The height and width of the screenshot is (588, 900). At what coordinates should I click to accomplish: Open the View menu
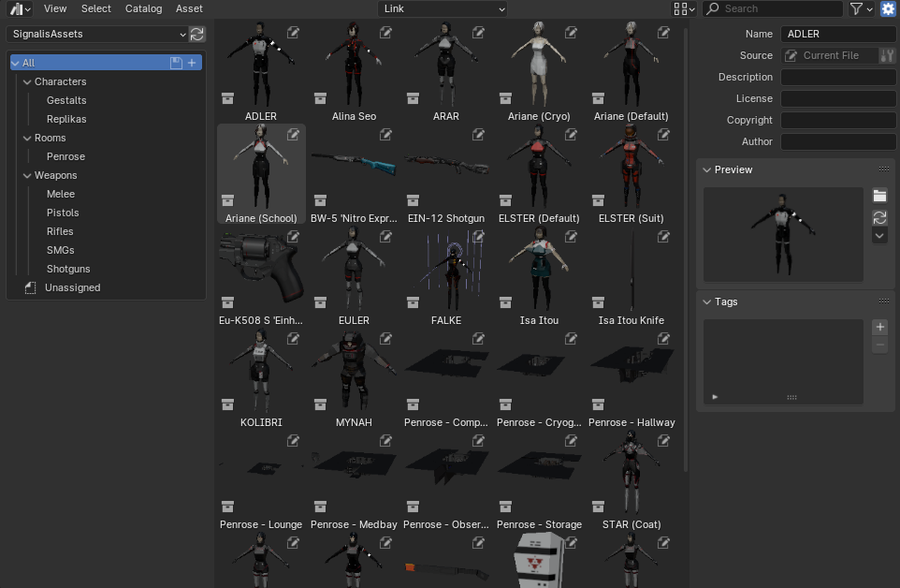[55, 9]
